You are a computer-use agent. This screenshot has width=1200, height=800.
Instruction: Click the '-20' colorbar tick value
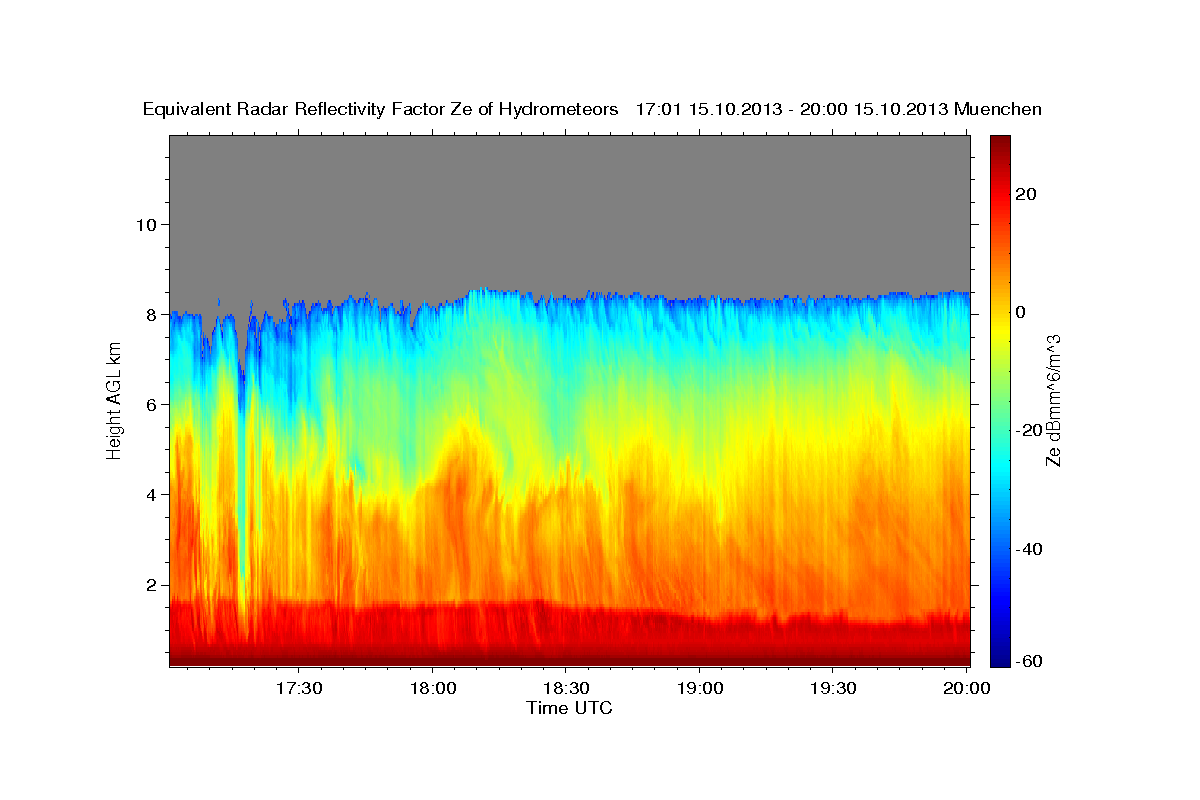pos(1028,430)
